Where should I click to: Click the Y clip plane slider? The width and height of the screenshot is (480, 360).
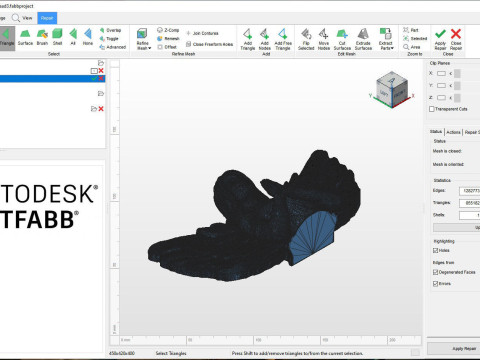pos(457,86)
